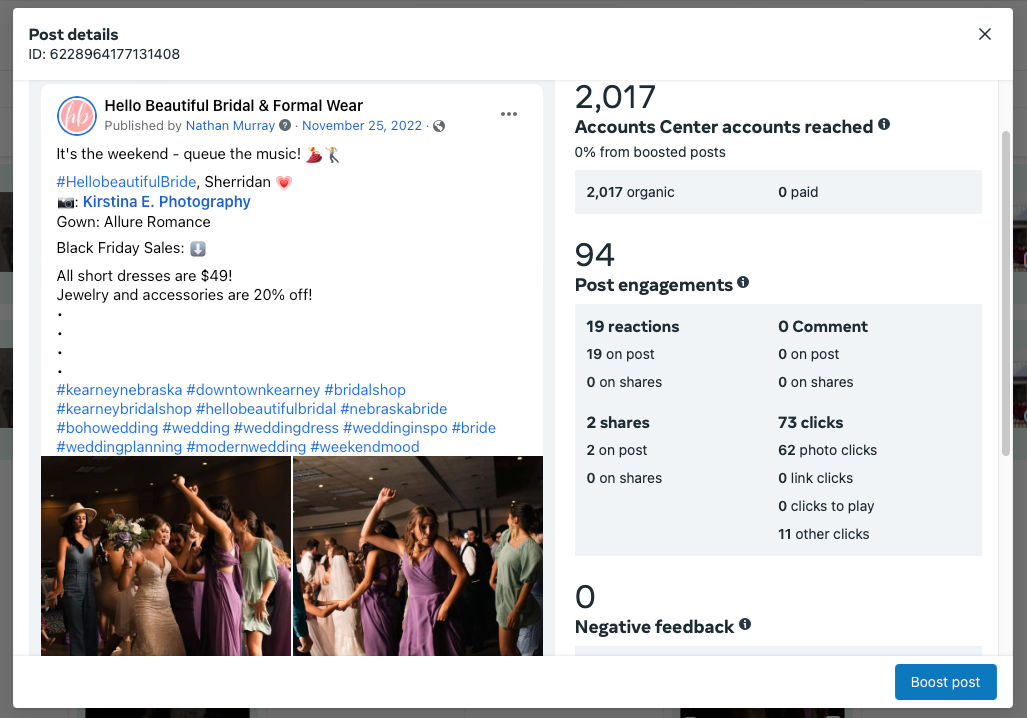The height and width of the screenshot is (718, 1027).
Task: Click the info icon next to Accounts Center accounts reached
Action: tap(883, 124)
